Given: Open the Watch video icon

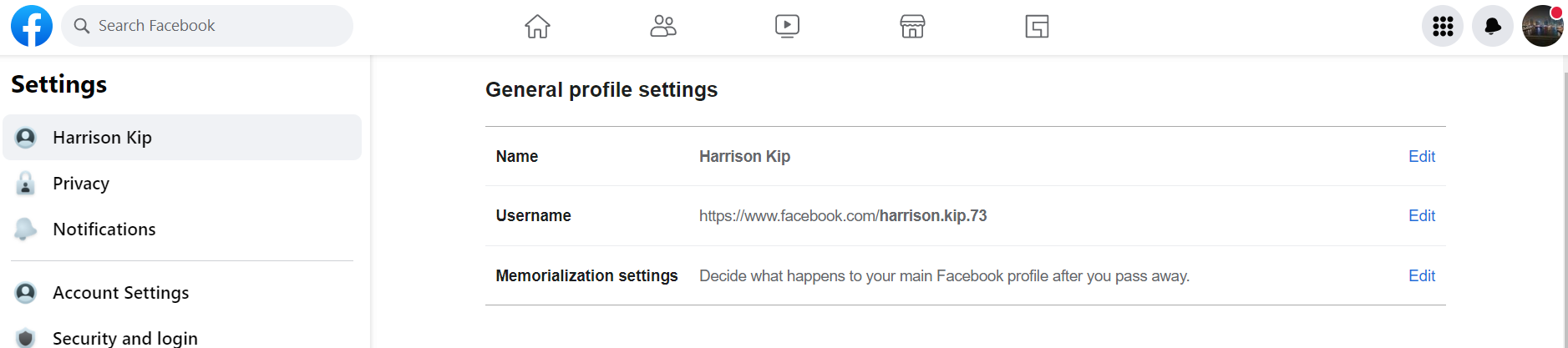Looking at the screenshot, I should [787, 27].
